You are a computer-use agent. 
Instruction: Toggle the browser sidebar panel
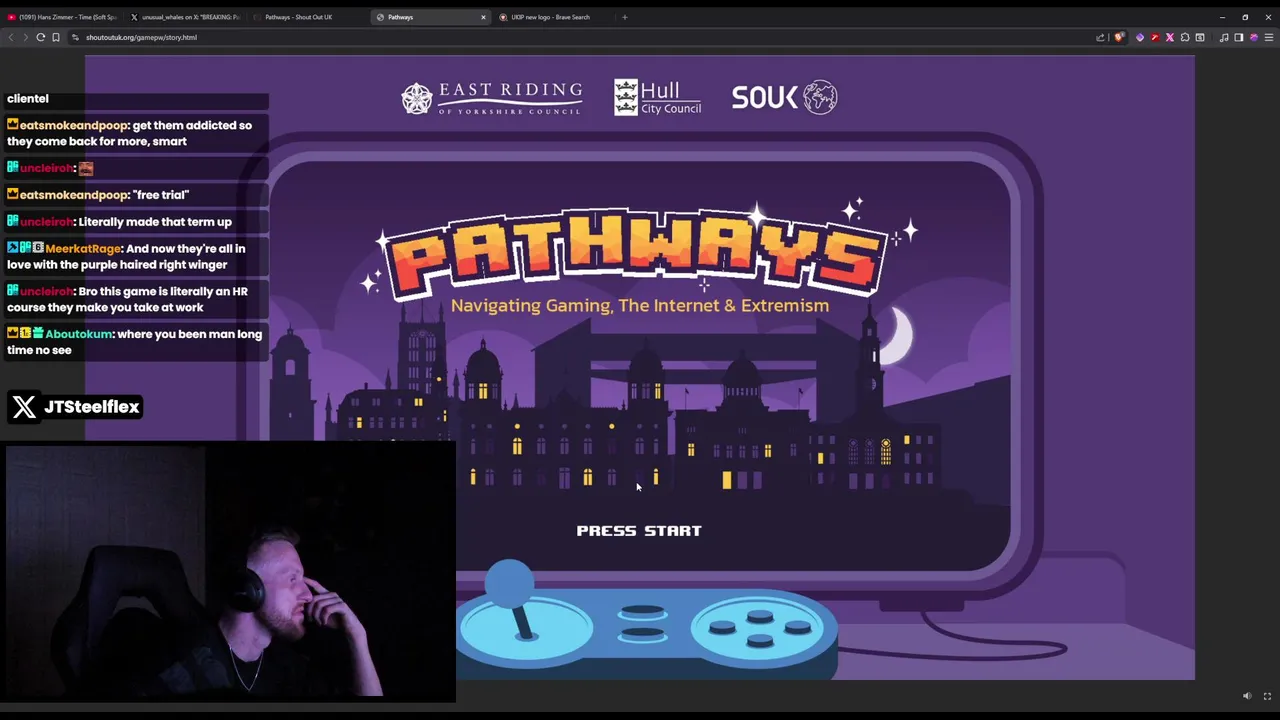[1238, 37]
